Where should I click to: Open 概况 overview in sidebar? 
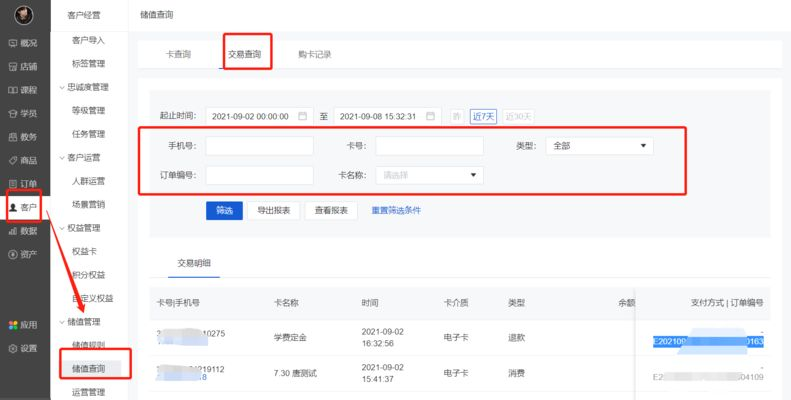(x=23, y=43)
